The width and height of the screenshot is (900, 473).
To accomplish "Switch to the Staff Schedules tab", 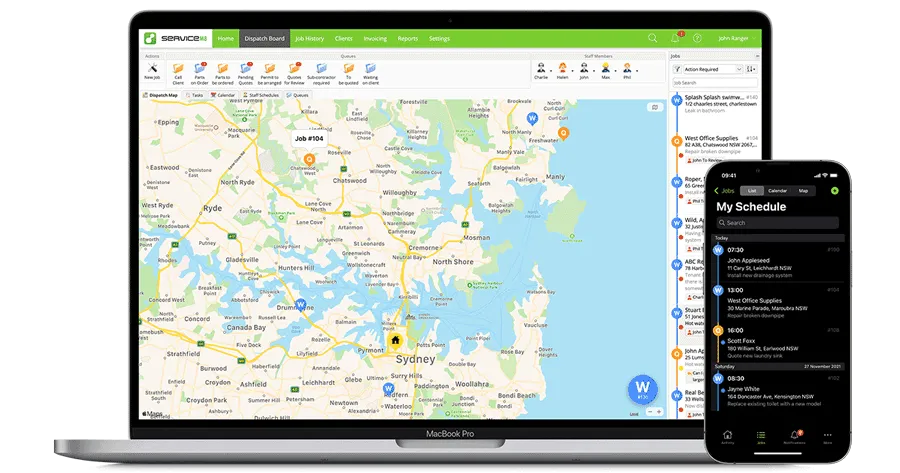I will (261, 95).
